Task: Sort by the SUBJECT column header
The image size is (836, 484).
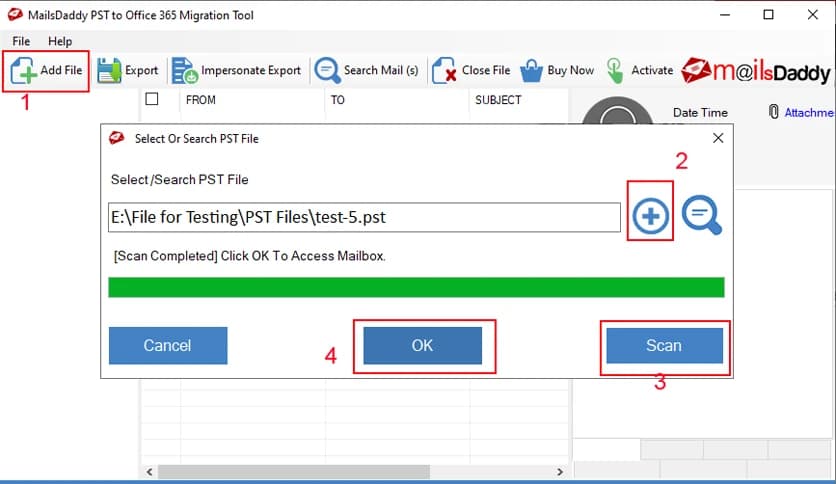Action: 498,100
